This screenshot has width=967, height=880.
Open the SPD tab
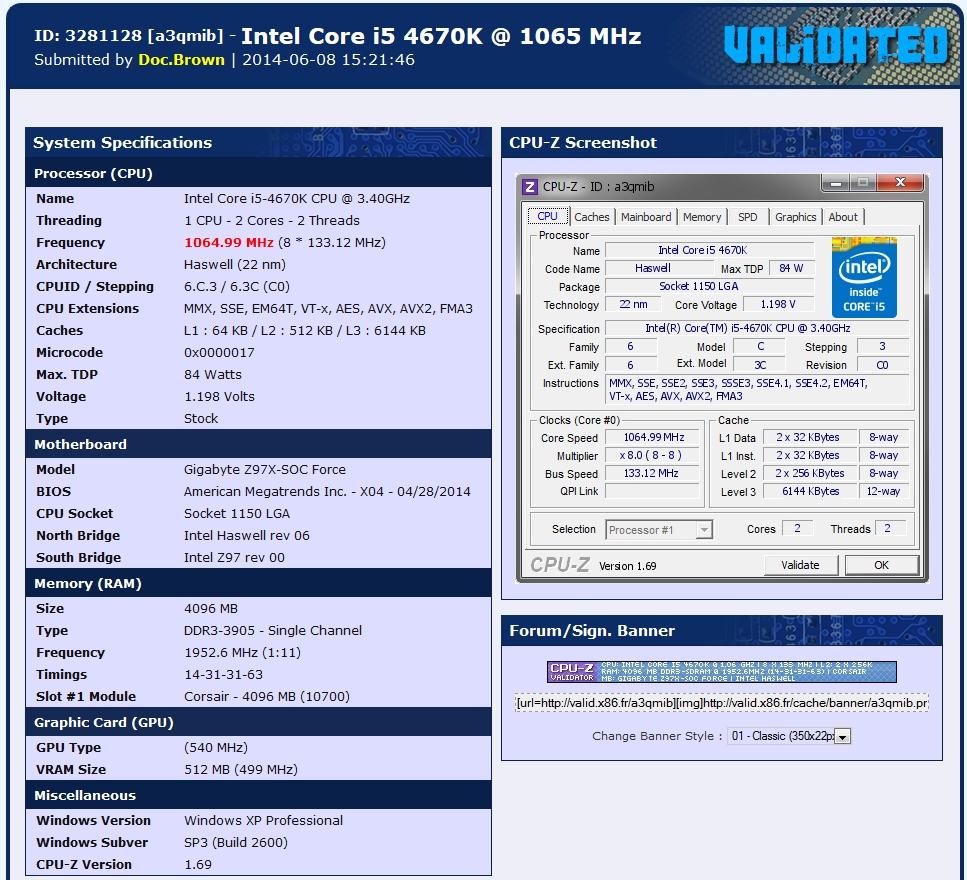click(x=747, y=217)
